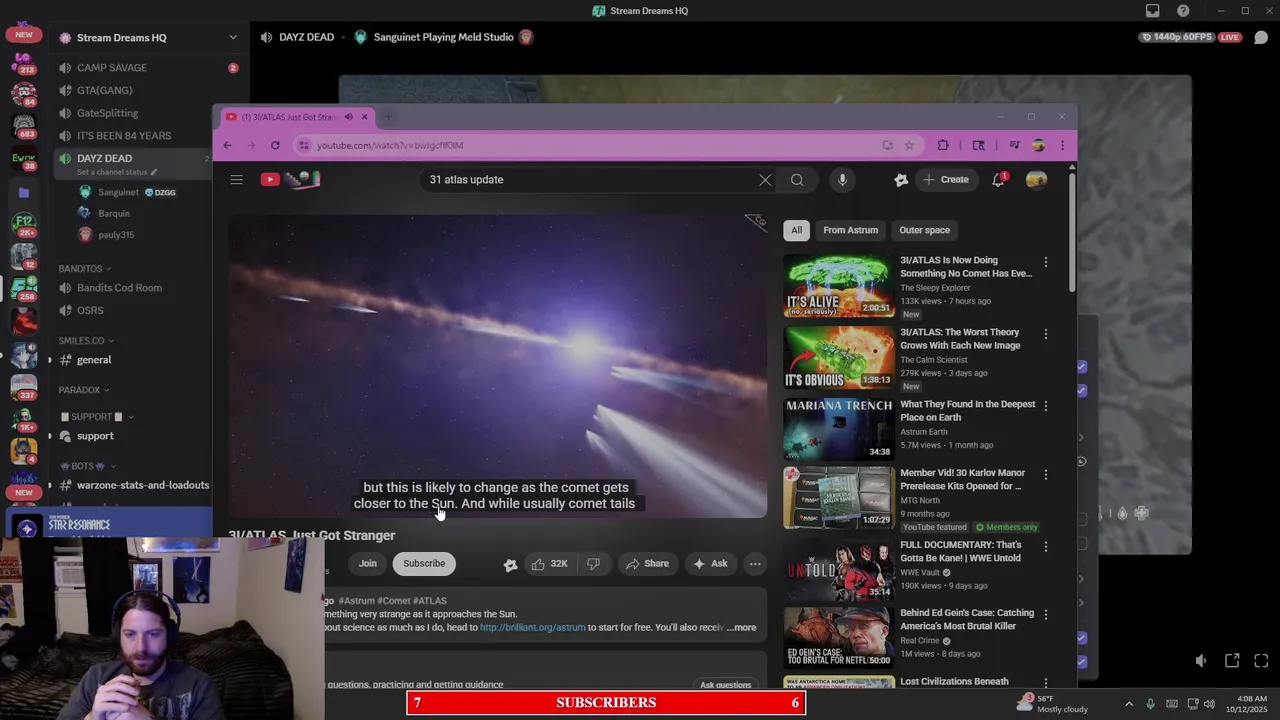Image resolution: width=1280 pixels, height=720 pixels.
Task: Open the Discord help question-mark icon
Action: (x=1183, y=11)
